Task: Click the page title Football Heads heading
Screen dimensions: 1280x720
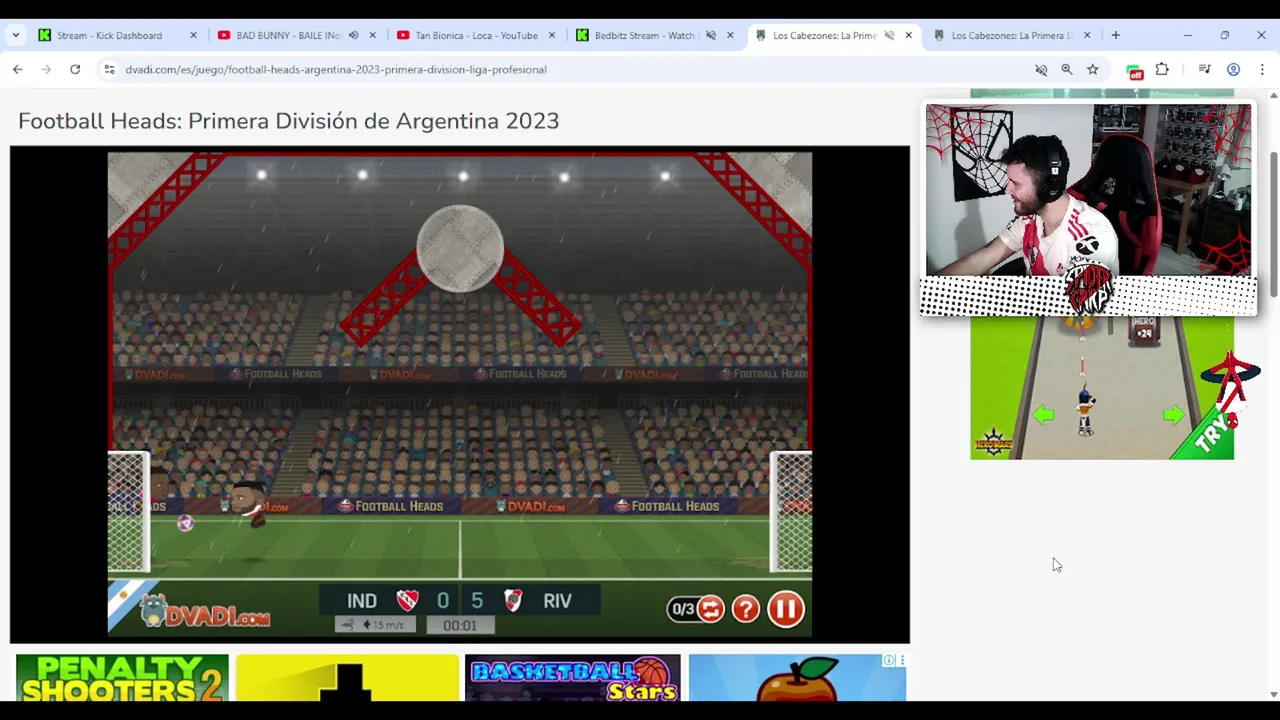Action: point(288,121)
